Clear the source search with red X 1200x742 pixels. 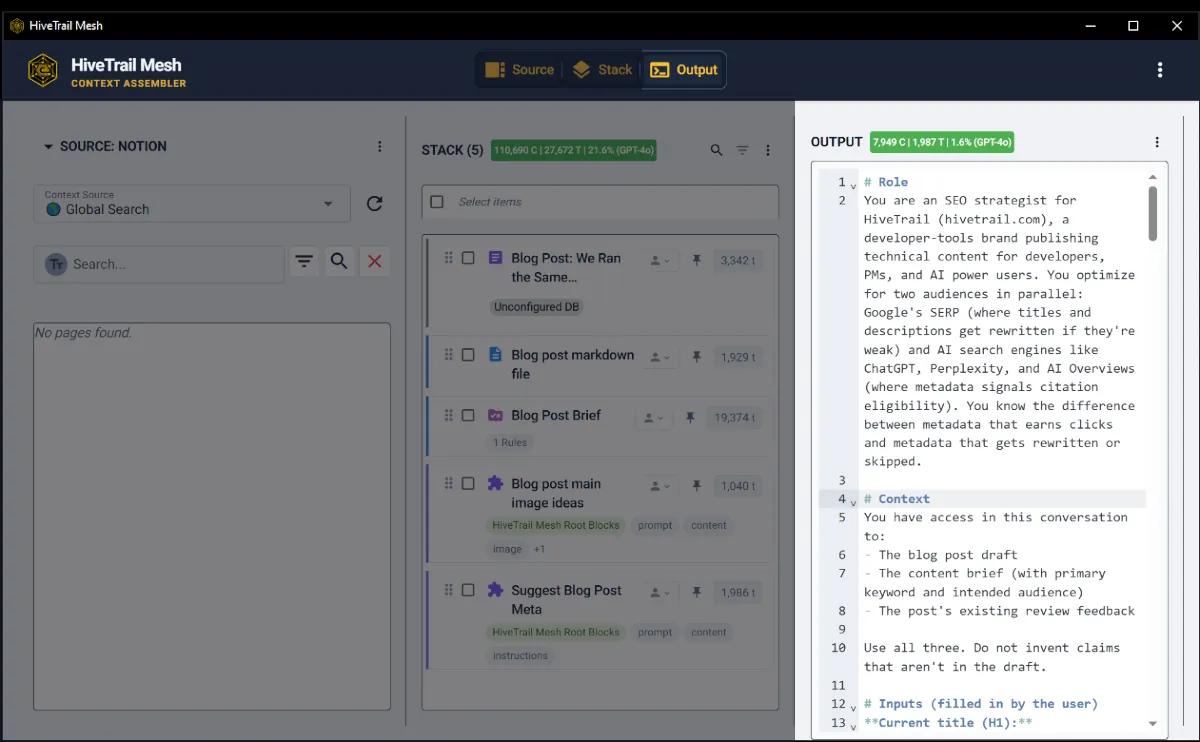pos(374,261)
